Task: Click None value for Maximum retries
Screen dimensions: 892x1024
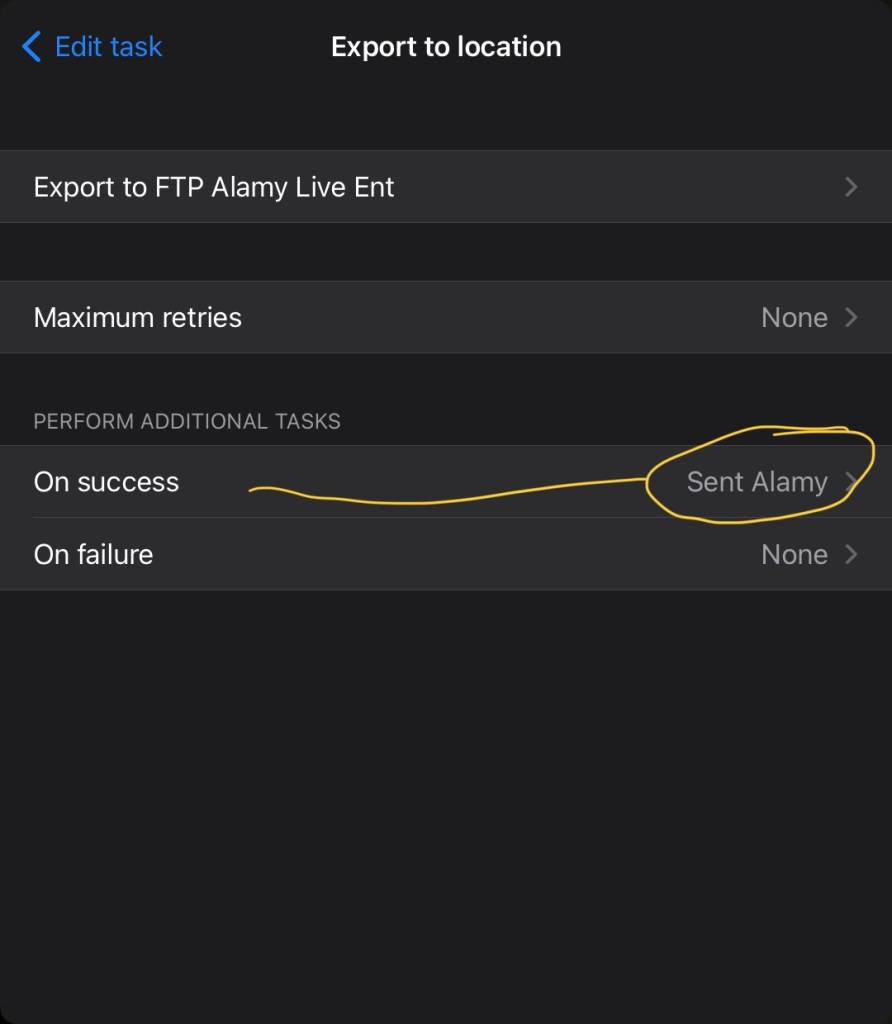Action: pos(794,318)
